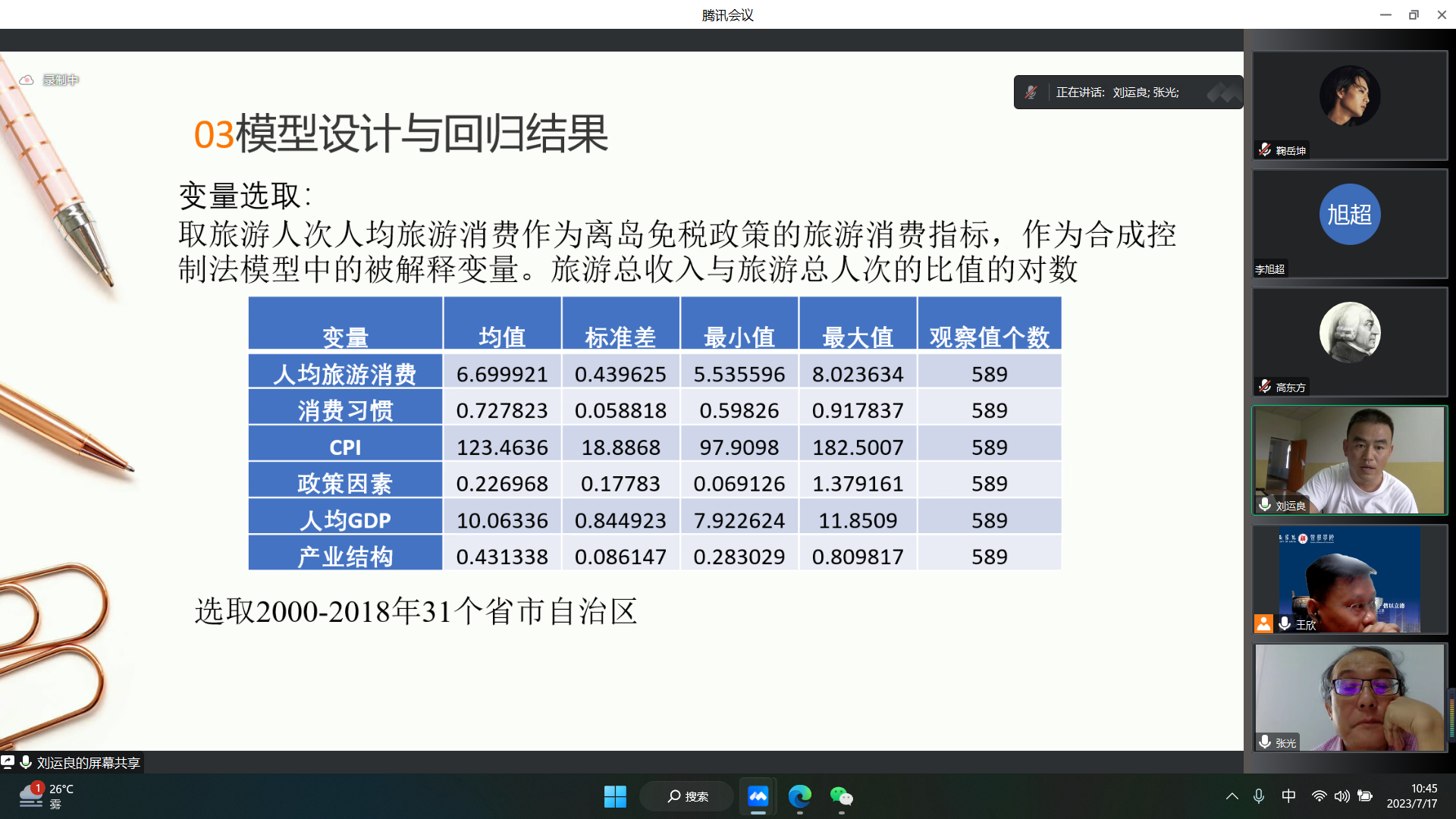The image size is (1456, 819).
Task: Open the clock and date flyout
Action: coord(1411,796)
